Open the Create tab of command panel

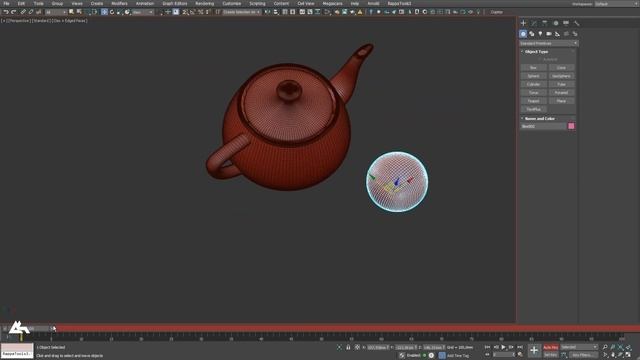point(523,23)
